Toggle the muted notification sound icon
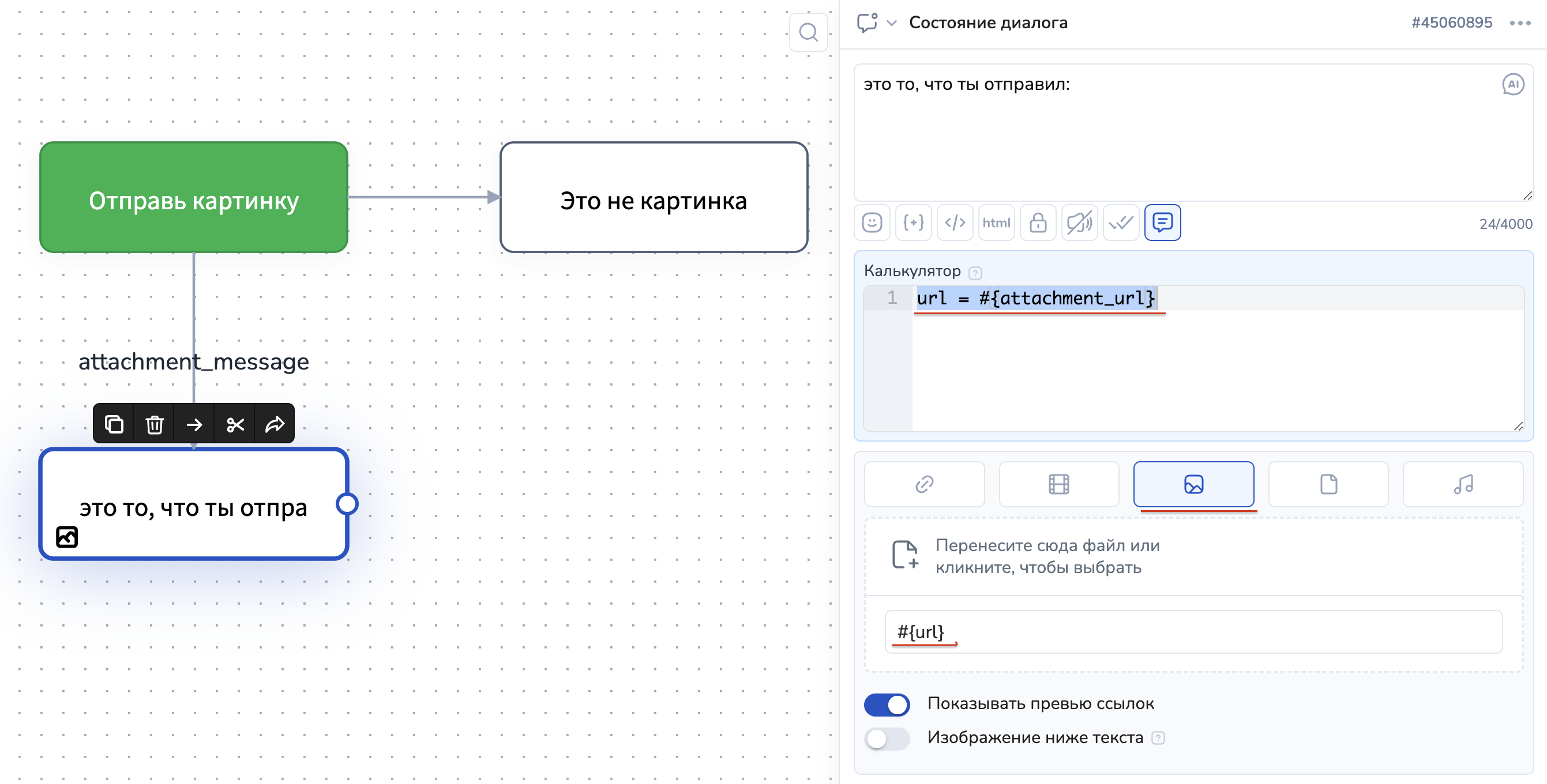The height and width of the screenshot is (784, 1547). point(1079,223)
